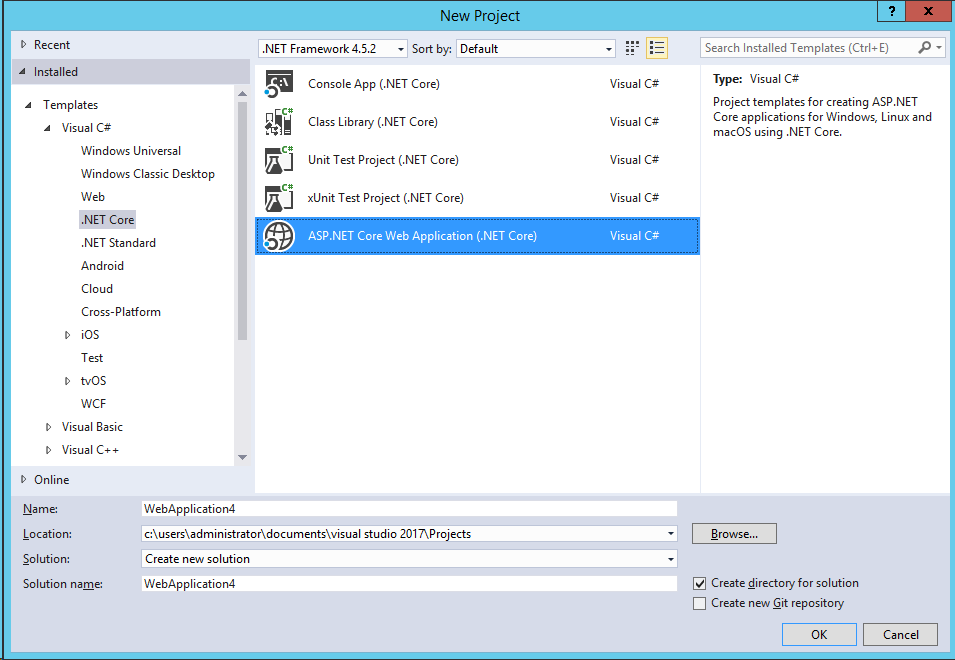The width and height of the screenshot is (955, 660).
Task: Click the Name text field
Action: pos(409,509)
